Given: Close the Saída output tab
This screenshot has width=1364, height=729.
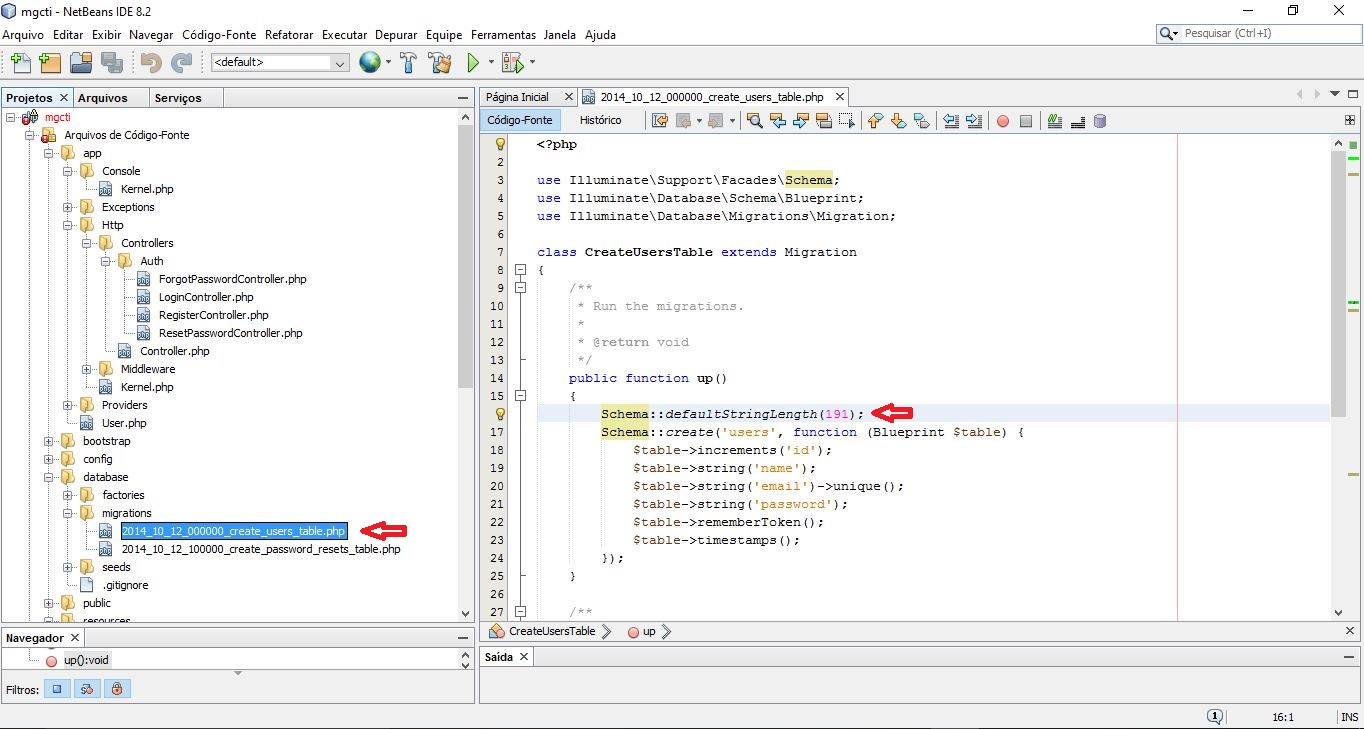Looking at the screenshot, I should pos(523,657).
